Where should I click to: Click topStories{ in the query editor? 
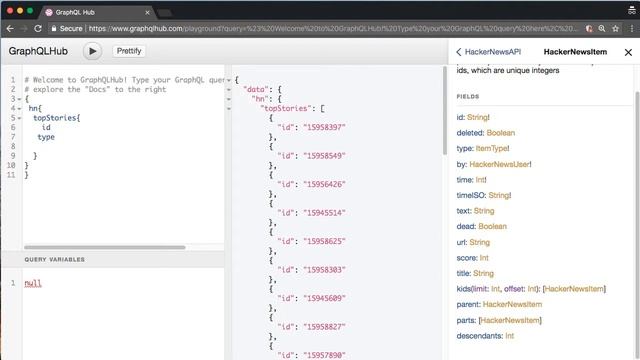pyautogui.click(x=57, y=118)
